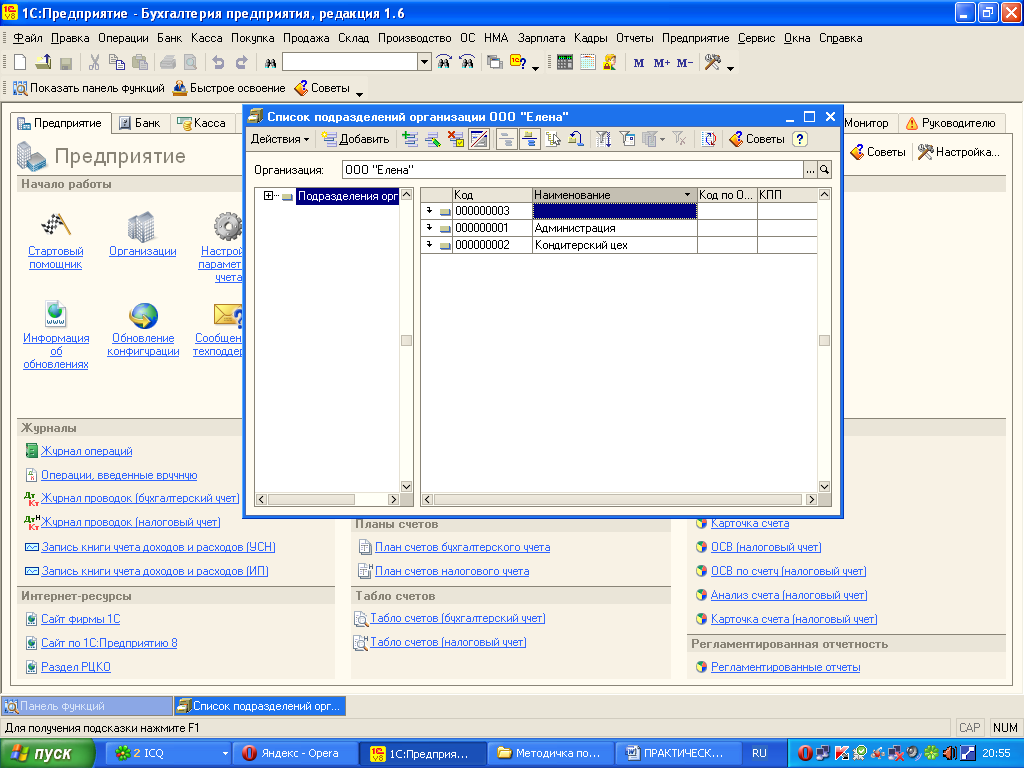Screen dimensions: 1024x768
Task: Click Советы in the list window toolbar
Action: [x=758, y=139]
